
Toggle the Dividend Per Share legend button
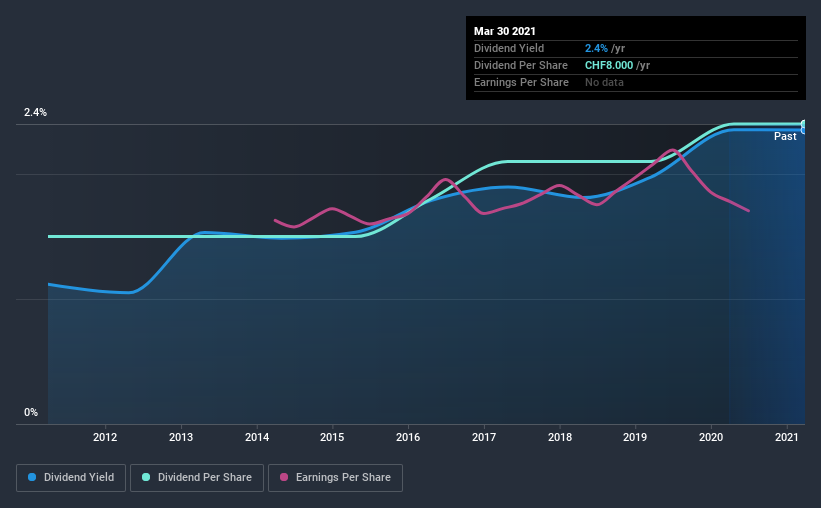pos(197,478)
